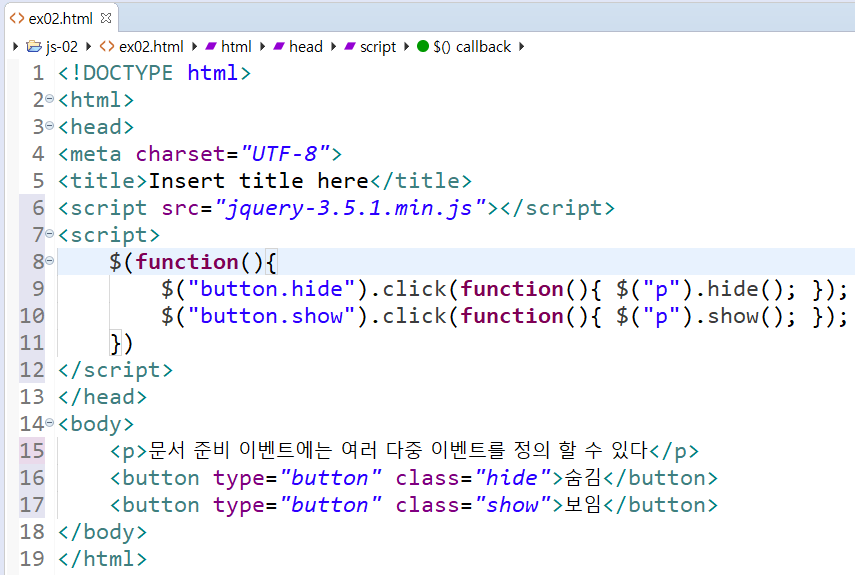Collapse the function fold marker on line 8

pyautogui.click(x=50, y=262)
